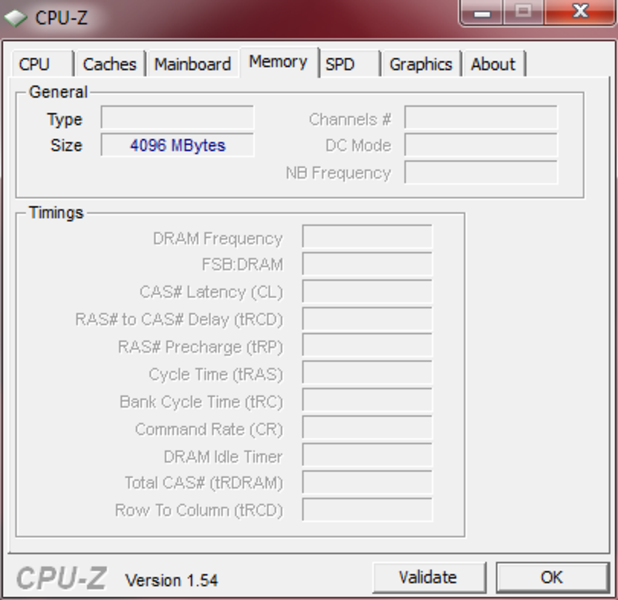The height and width of the screenshot is (600, 618).
Task: Click the Type label
Action: (x=65, y=119)
